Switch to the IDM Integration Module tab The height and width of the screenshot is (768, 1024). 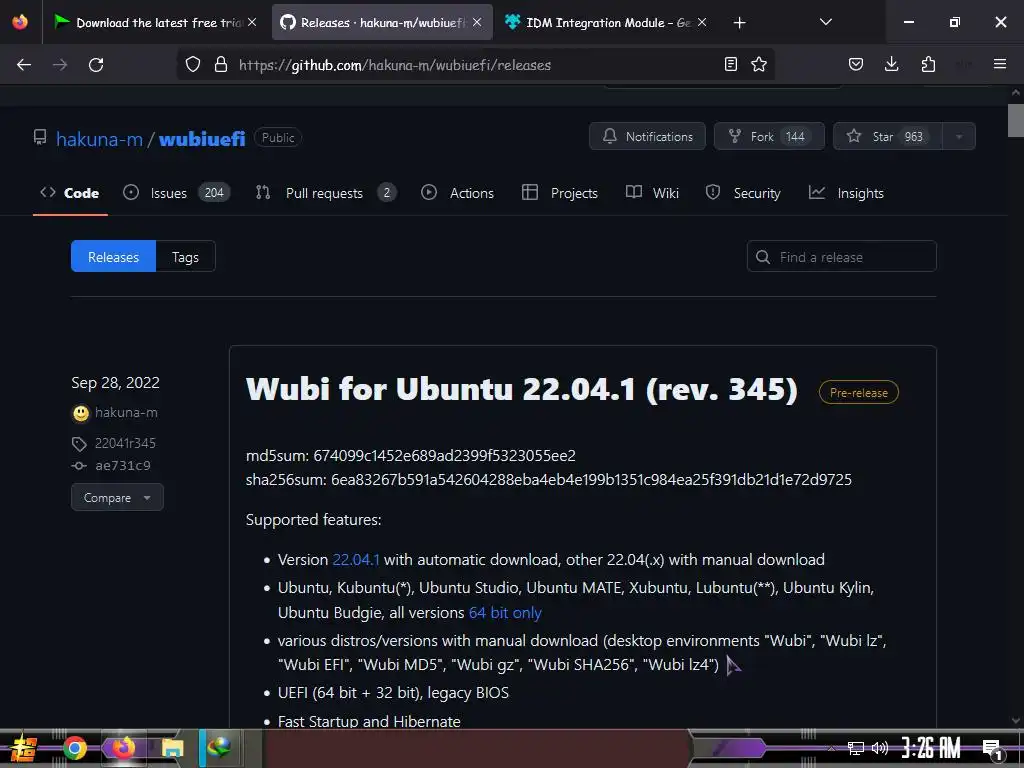click(x=607, y=22)
